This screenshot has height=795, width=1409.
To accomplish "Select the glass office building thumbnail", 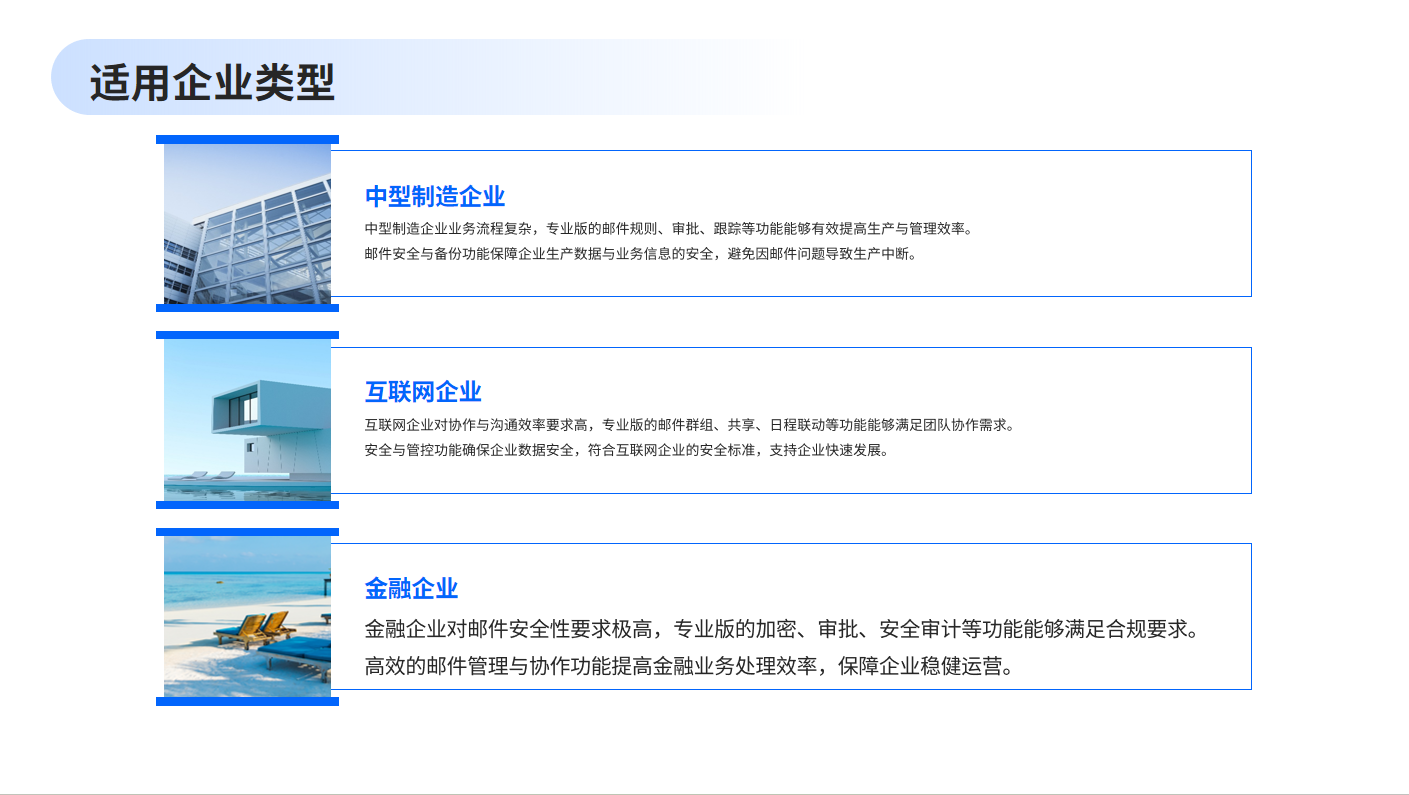I will 247,224.
